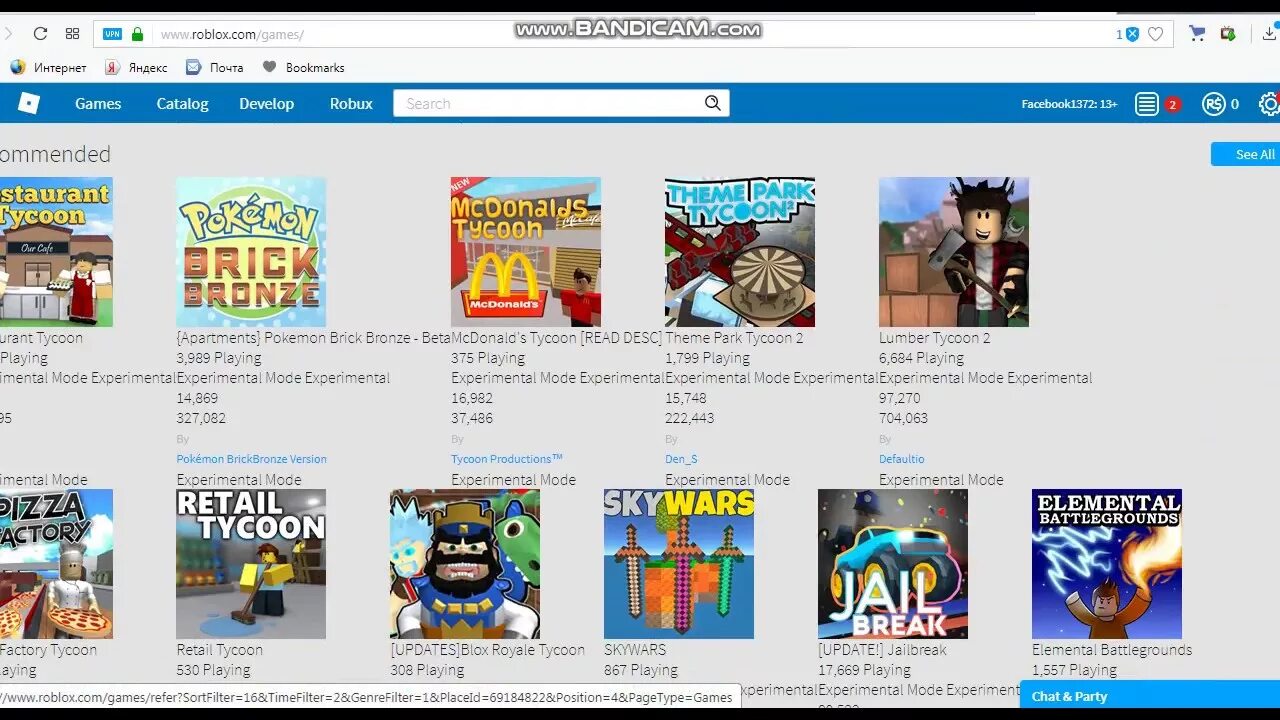Open McDonald's Tycoon game thumbnail
This screenshot has height=720, width=1280.
[x=526, y=252]
